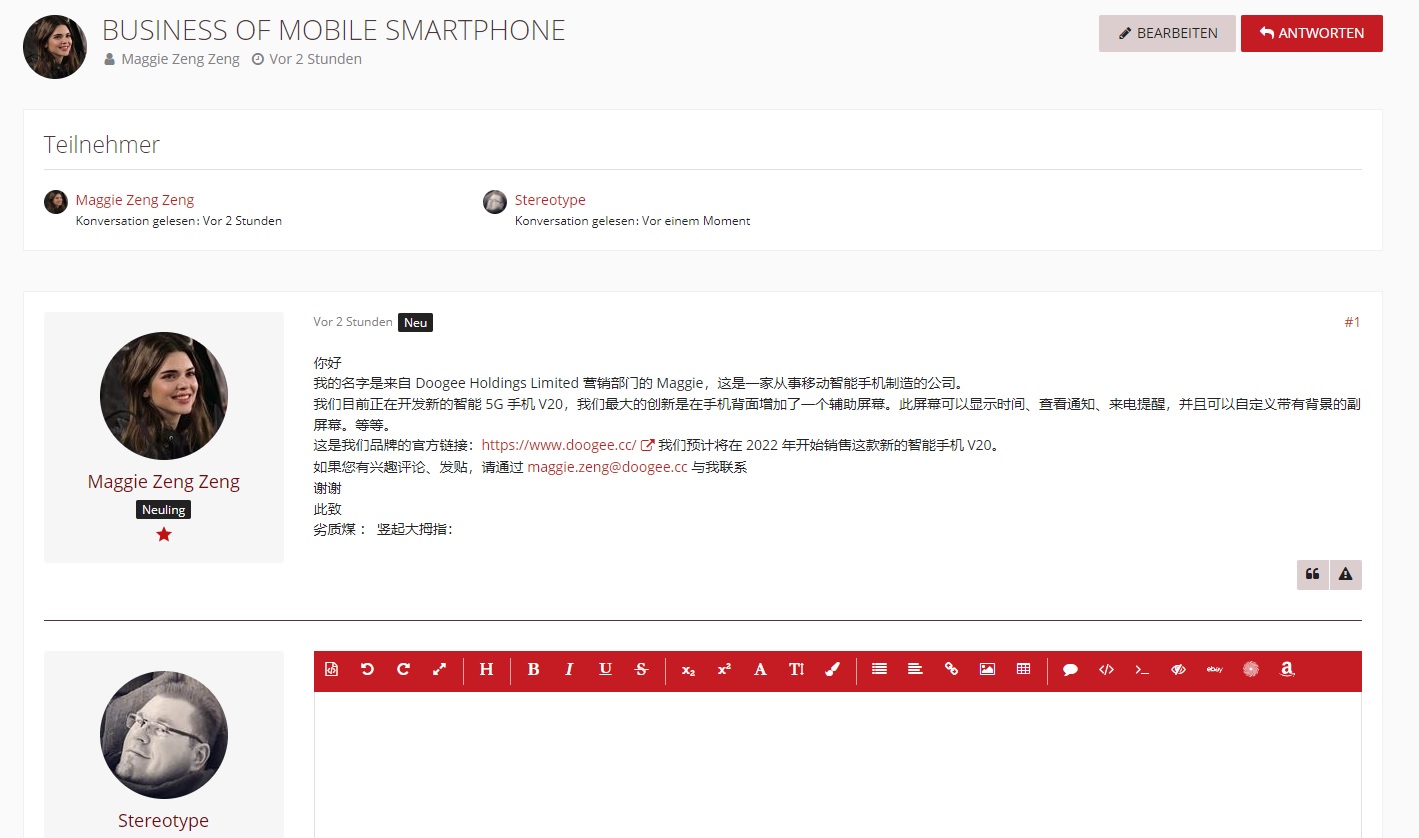Screen dimensions: 1419x838
Task: Toggle underline formatting
Action: click(605, 669)
